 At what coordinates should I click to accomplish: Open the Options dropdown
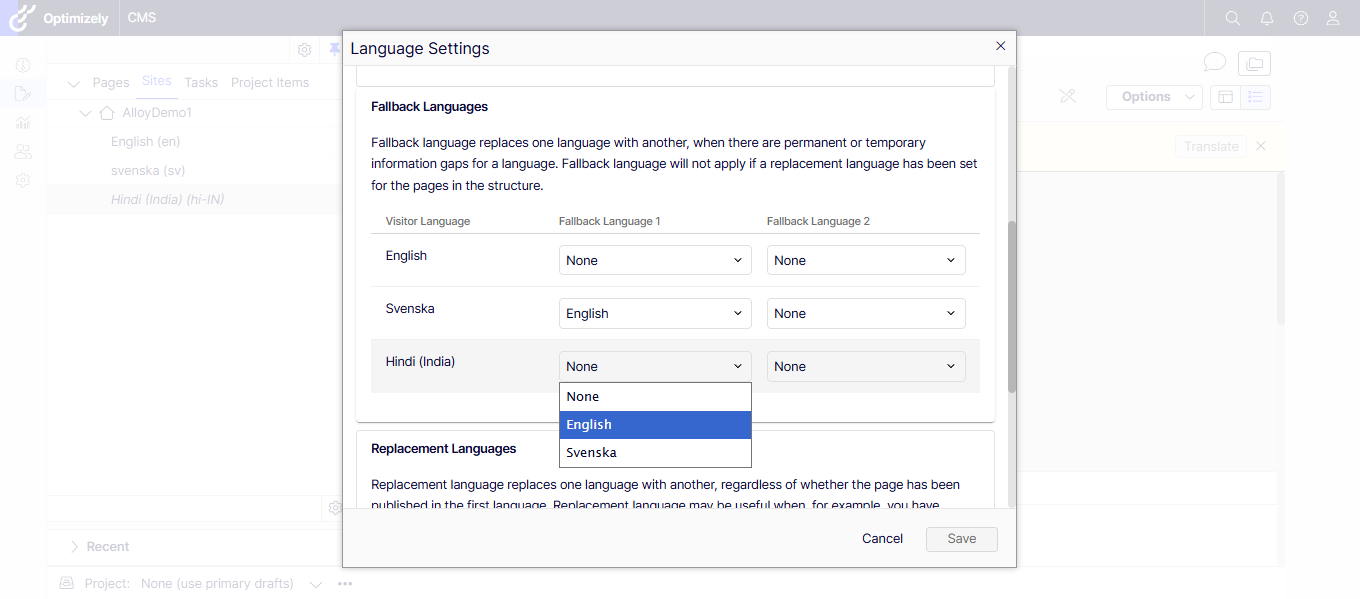1153,97
